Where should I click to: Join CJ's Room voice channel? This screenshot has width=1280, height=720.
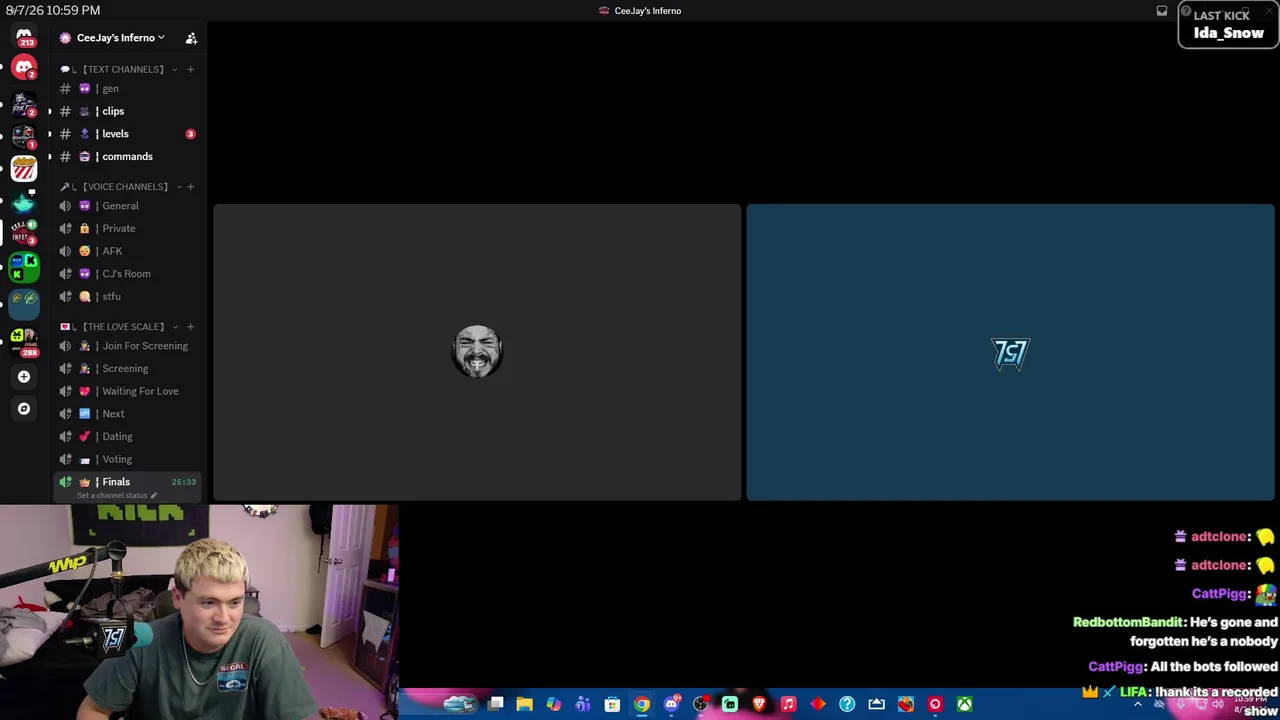click(x=128, y=274)
